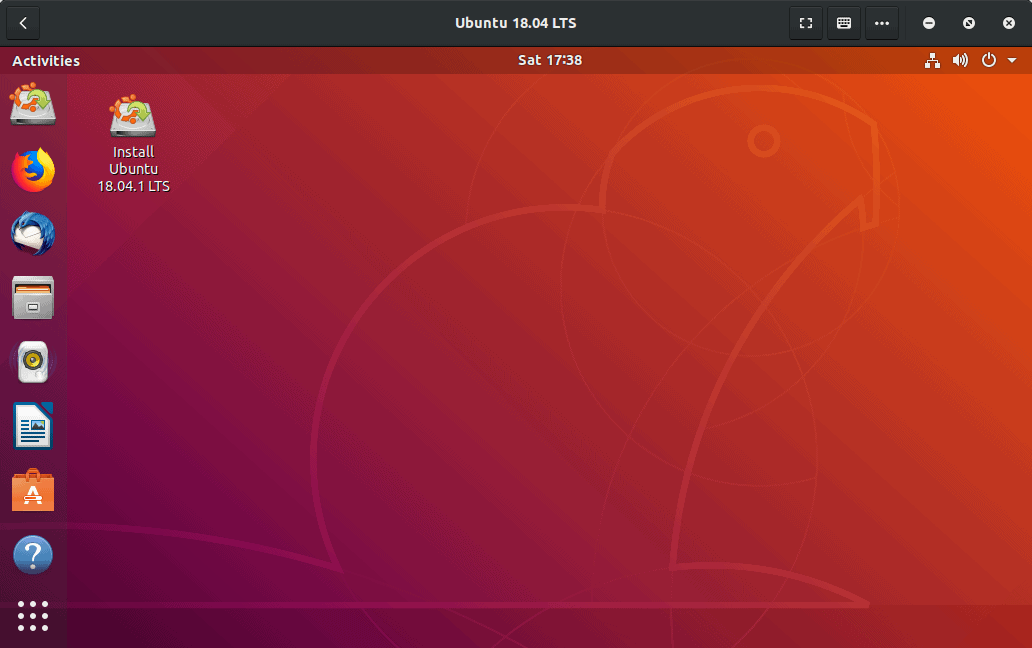This screenshot has width=1032, height=648.
Task: Open the Files manager in the dock
Action: [x=33, y=298]
